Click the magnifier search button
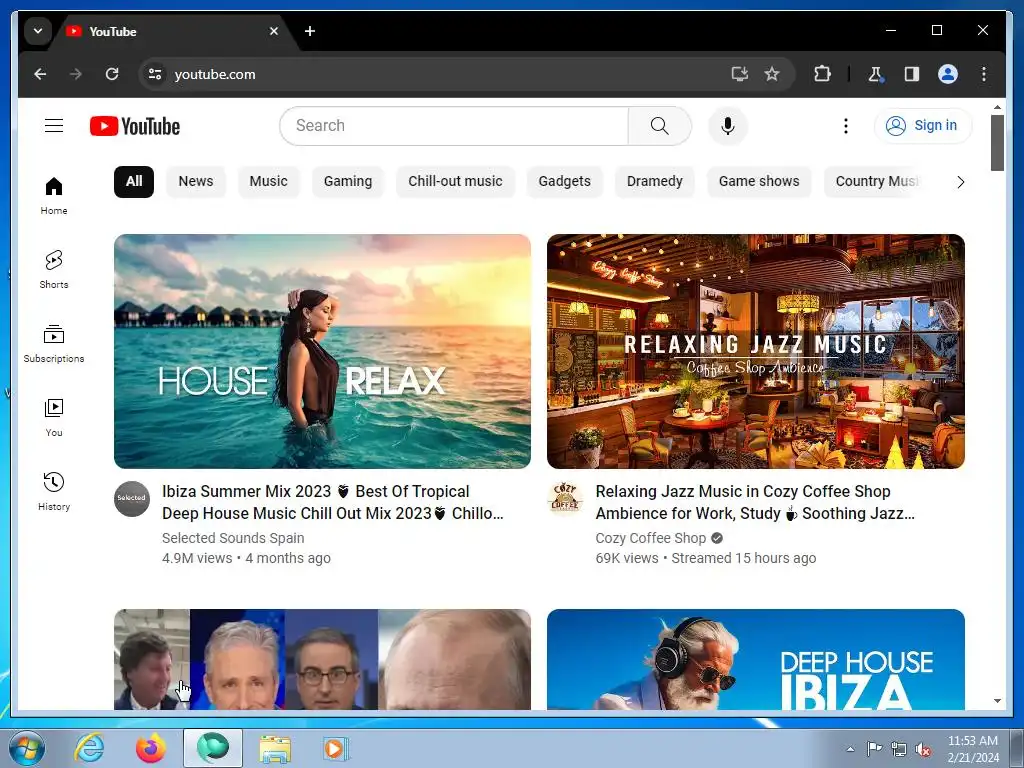Image resolution: width=1024 pixels, height=768 pixels. click(660, 126)
